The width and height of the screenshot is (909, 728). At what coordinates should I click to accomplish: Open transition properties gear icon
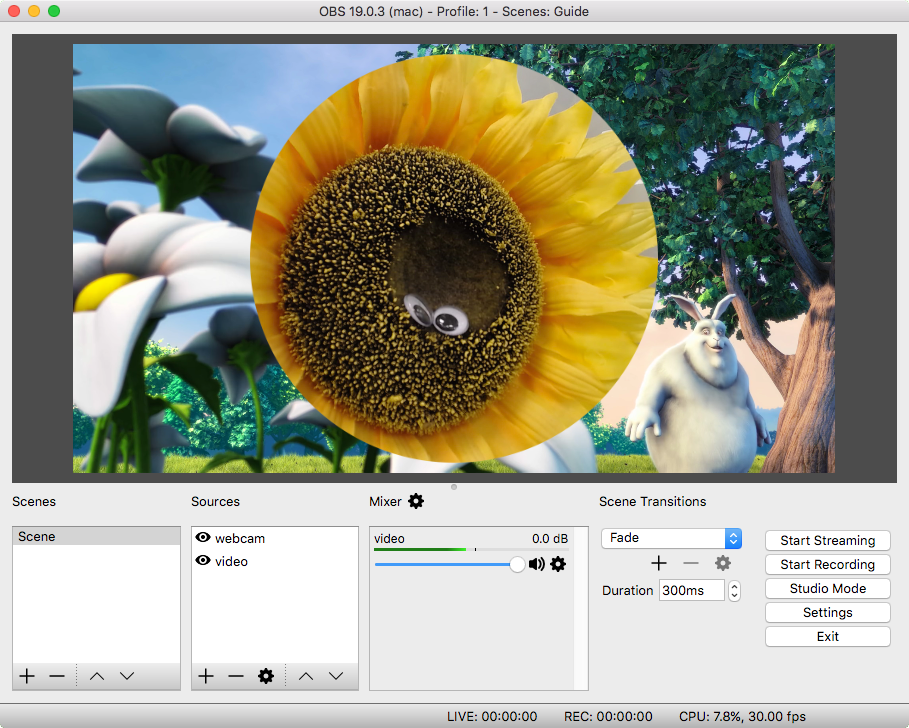(x=722, y=563)
